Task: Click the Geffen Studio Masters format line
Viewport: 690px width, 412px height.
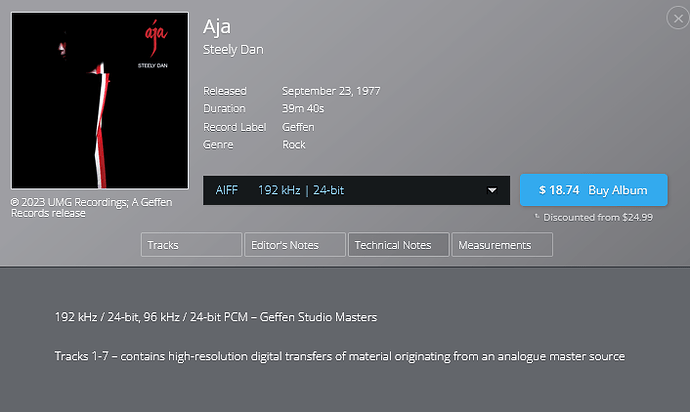Action: coord(216,317)
